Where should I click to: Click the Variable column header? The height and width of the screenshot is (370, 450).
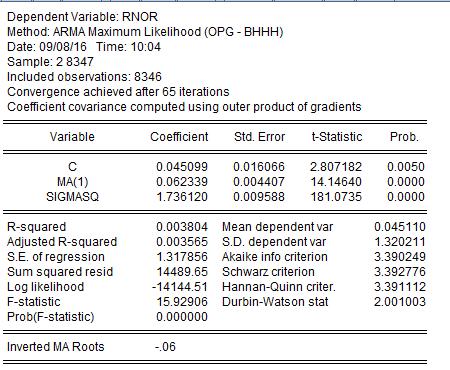pos(72,137)
